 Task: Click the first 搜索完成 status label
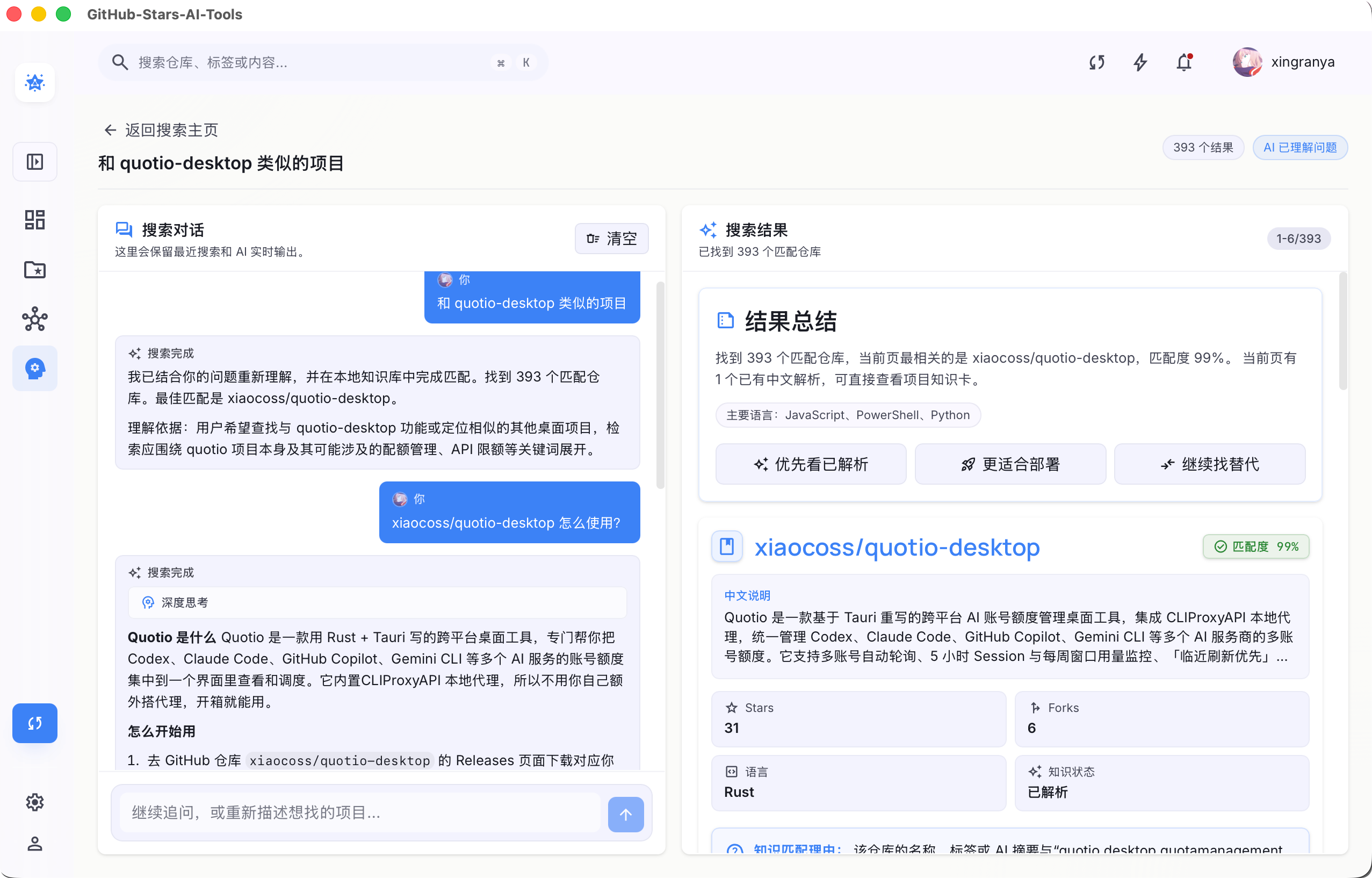[x=170, y=354]
